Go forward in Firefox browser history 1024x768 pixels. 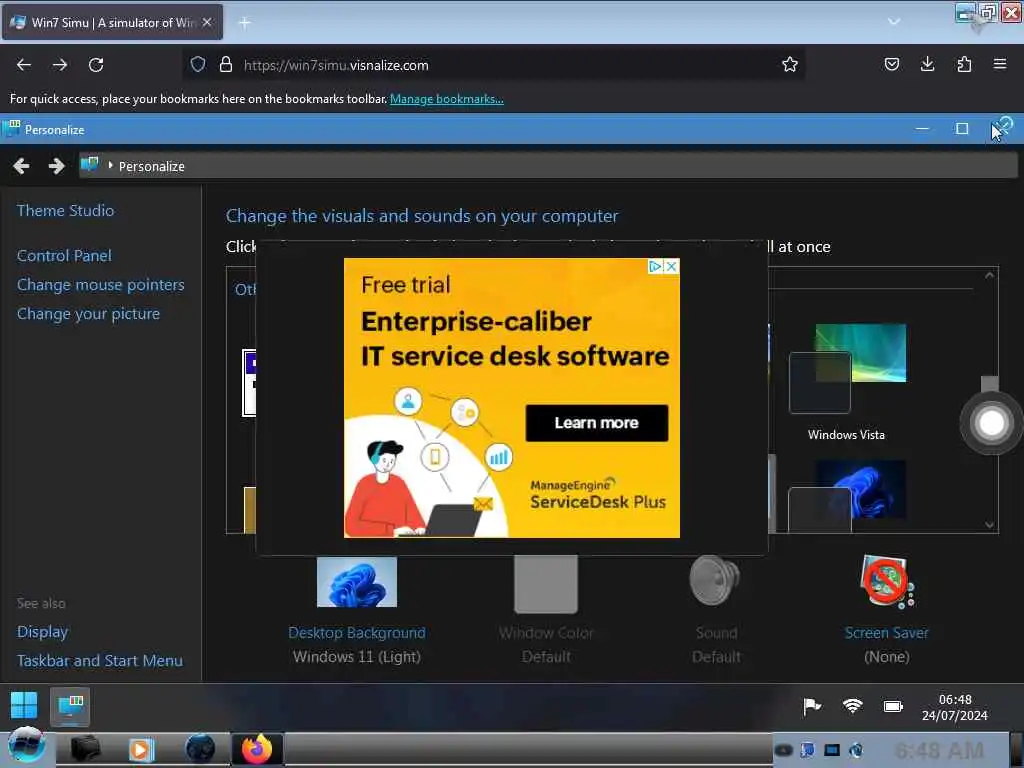[x=60, y=65]
